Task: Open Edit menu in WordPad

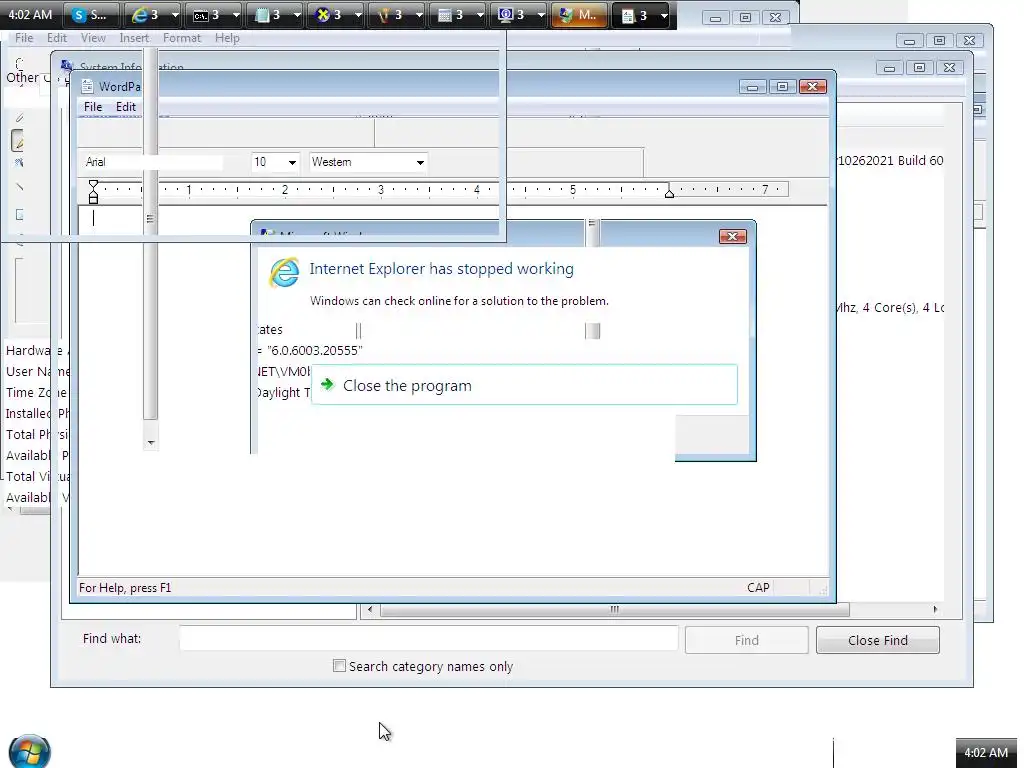Action: click(125, 106)
